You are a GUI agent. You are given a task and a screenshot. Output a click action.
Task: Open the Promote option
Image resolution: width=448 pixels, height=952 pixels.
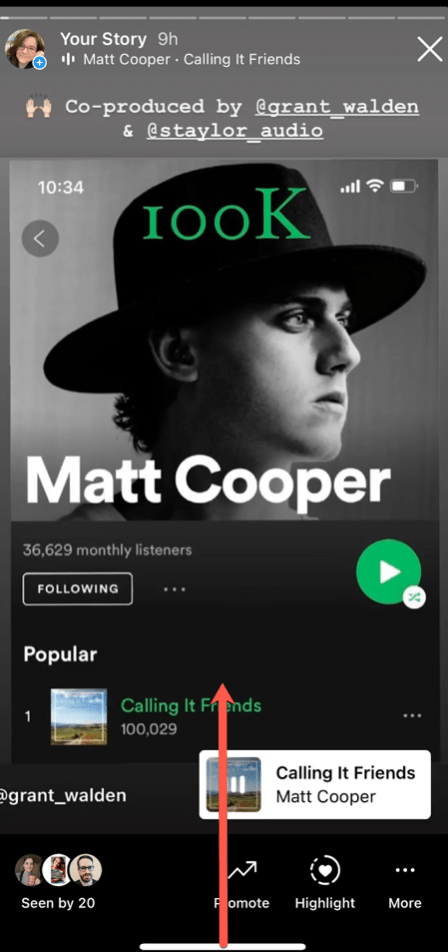[x=242, y=885]
